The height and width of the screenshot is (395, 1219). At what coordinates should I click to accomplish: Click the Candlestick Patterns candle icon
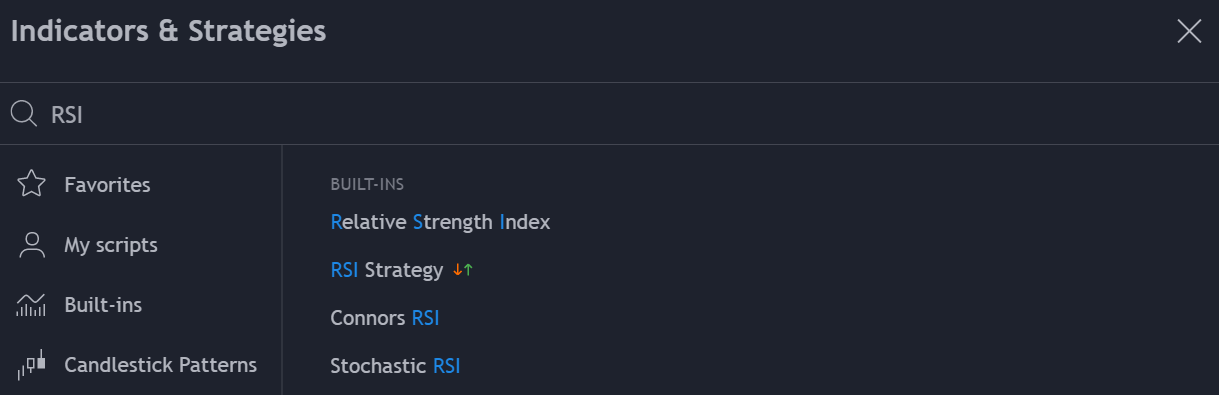click(32, 365)
